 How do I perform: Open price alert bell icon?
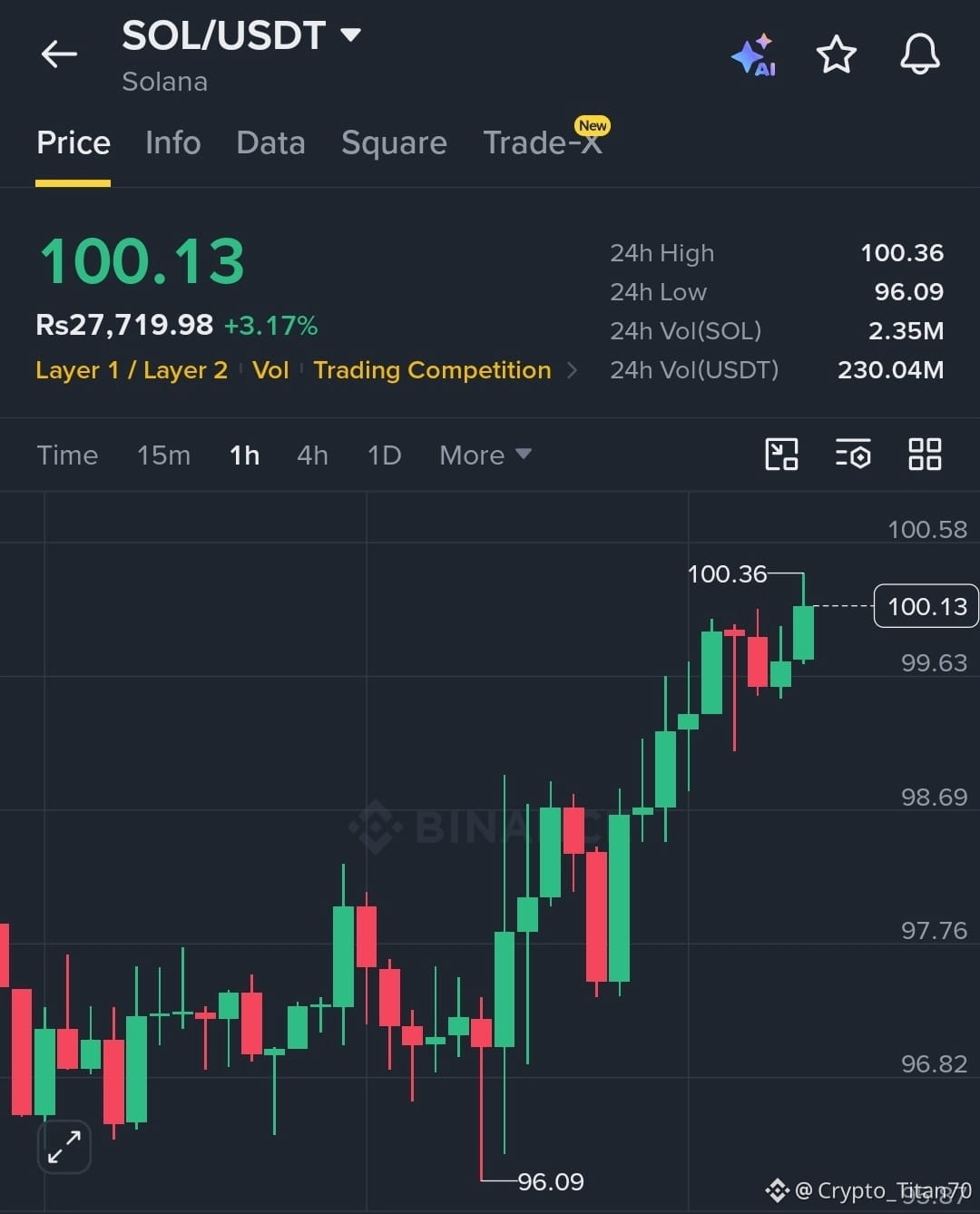[919, 54]
